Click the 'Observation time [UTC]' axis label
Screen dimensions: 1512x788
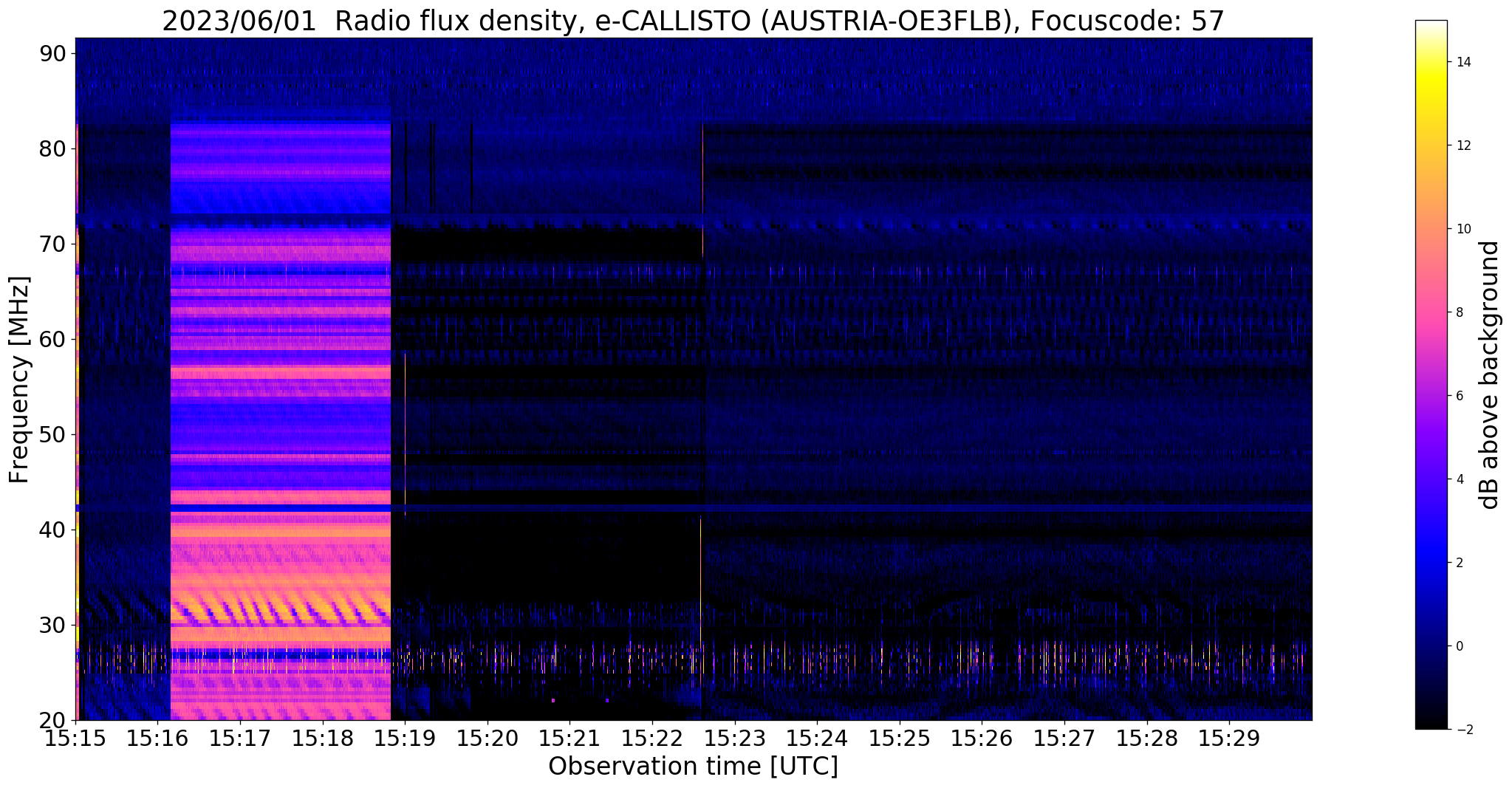tap(693, 766)
